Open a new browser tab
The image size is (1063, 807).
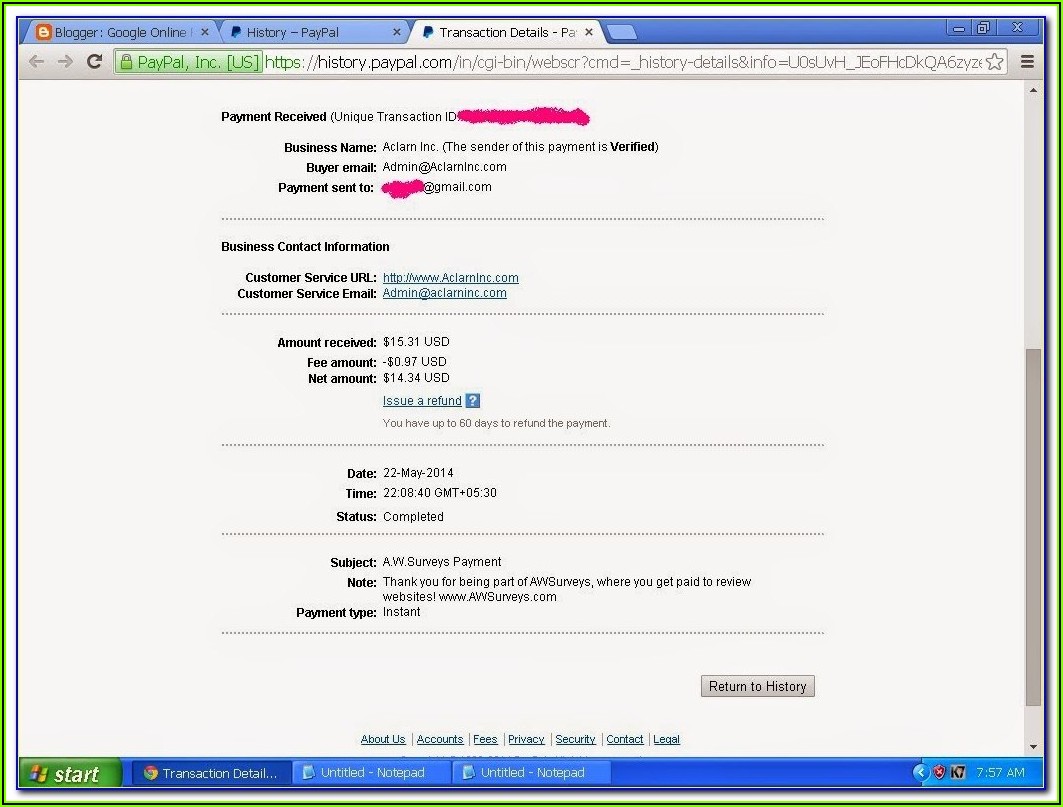click(621, 32)
